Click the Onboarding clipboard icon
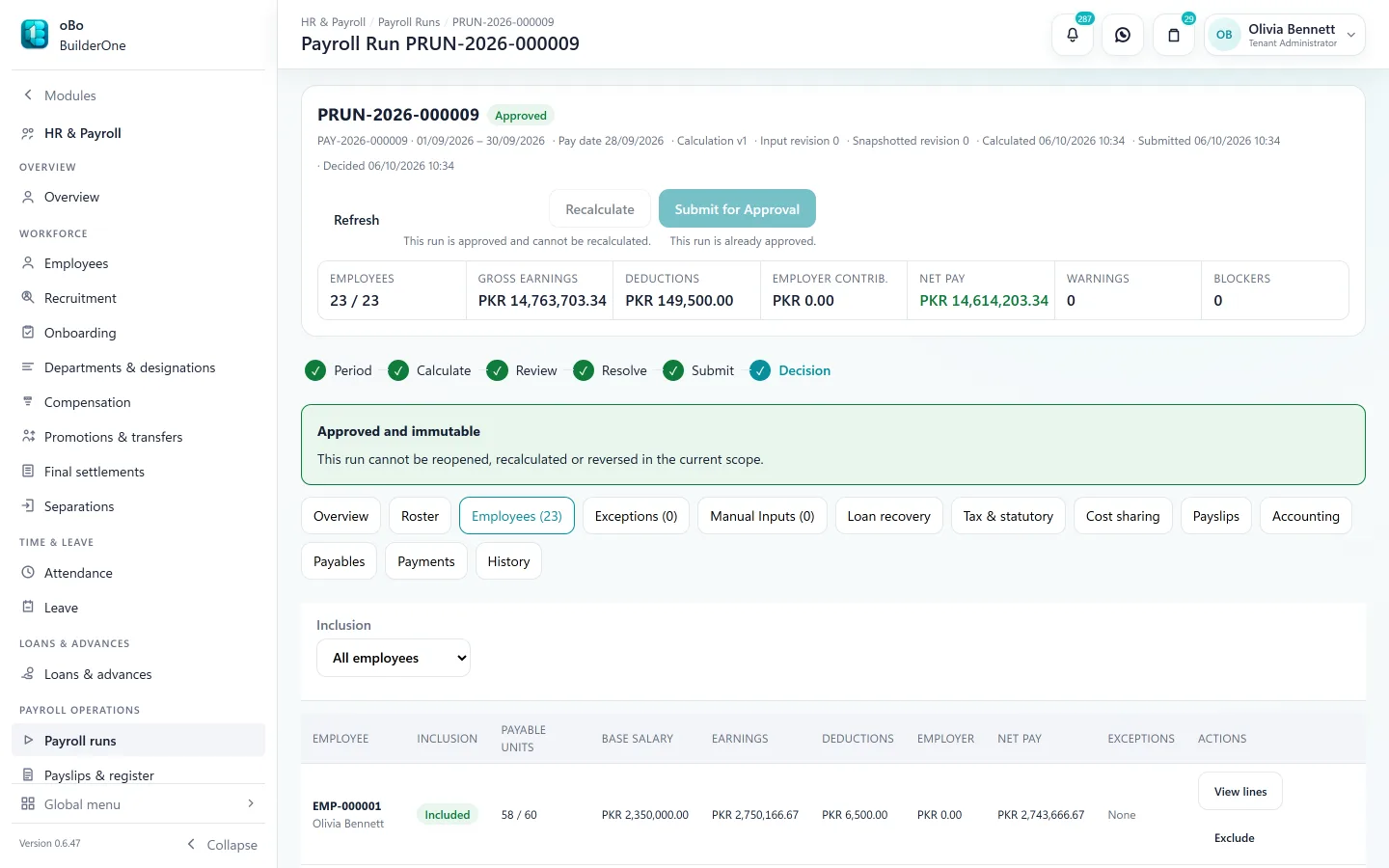Screen dimensions: 1389x868 (x=28, y=333)
